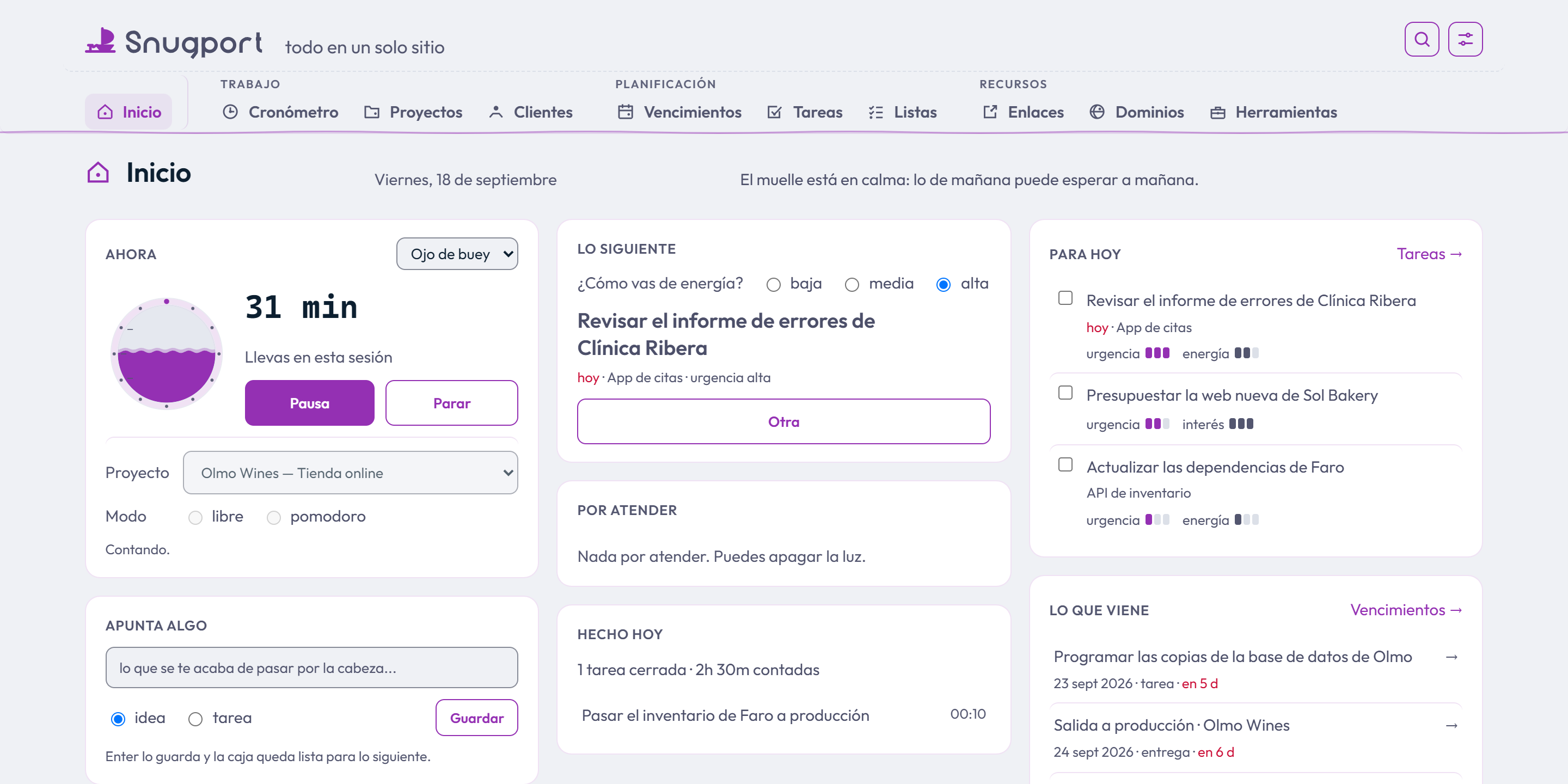The image size is (1568, 784).
Task: Open the 'Ojo de buey' style dropdown
Action: coord(457,254)
